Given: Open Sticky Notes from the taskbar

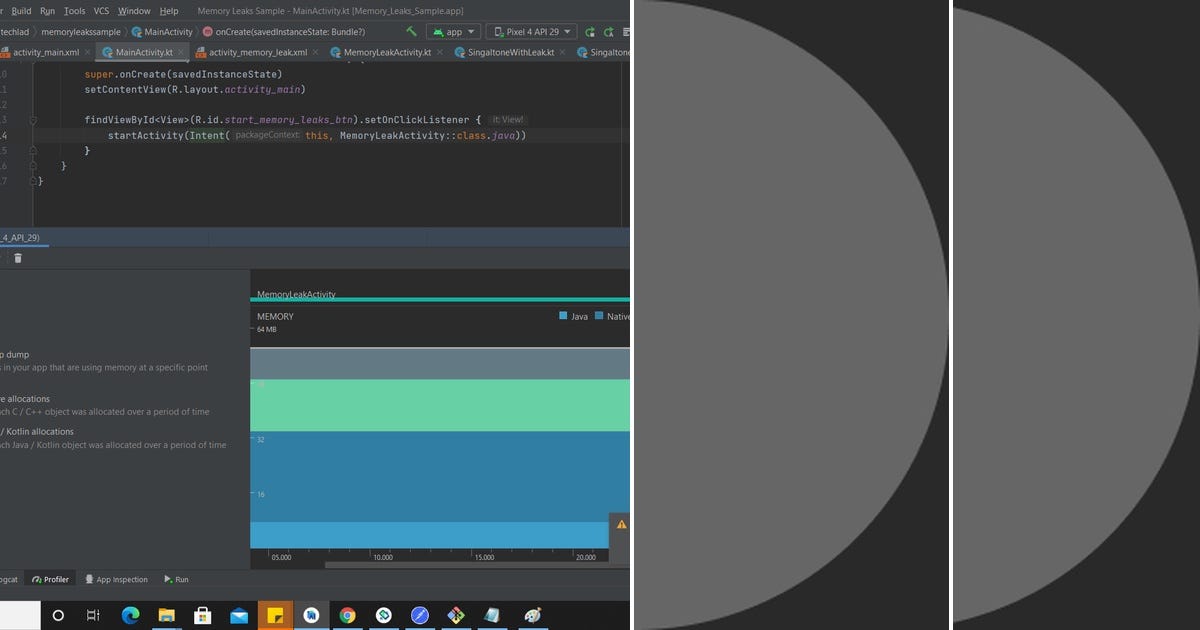Looking at the screenshot, I should pyautogui.click(x=275, y=615).
